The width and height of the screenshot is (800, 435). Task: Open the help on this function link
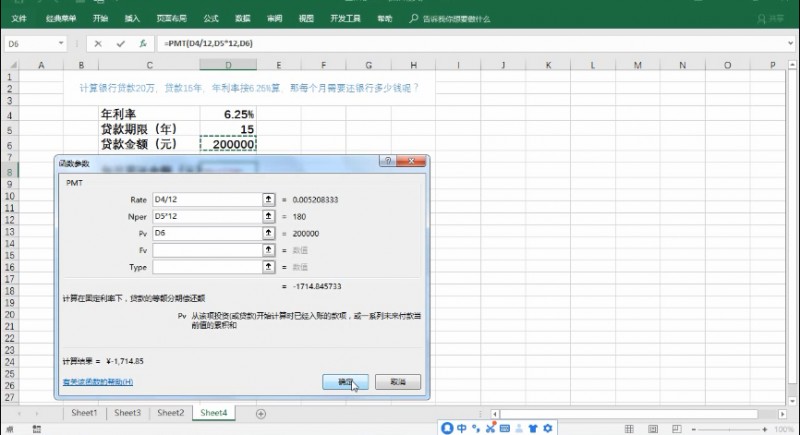(98, 381)
